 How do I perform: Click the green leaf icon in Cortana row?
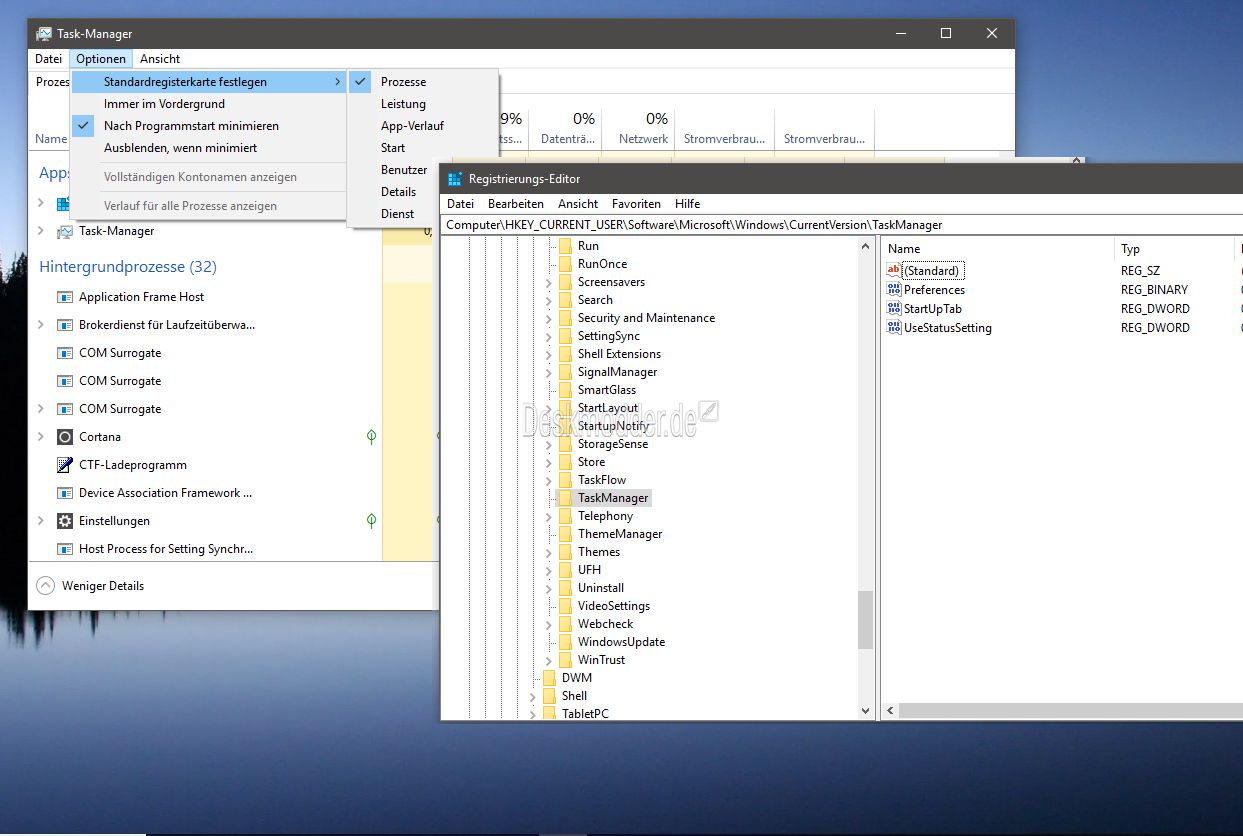[x=372, y=437]
